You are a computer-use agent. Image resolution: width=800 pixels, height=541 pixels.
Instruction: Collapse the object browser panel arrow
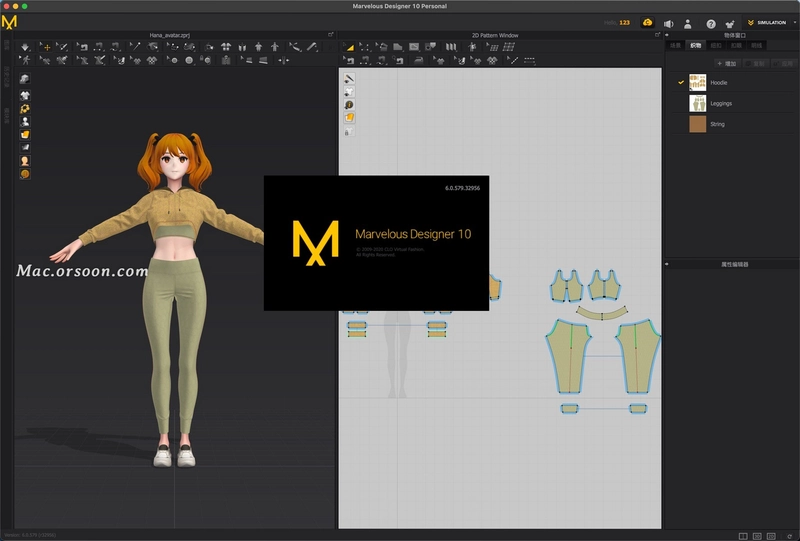[x=667, y=35]
